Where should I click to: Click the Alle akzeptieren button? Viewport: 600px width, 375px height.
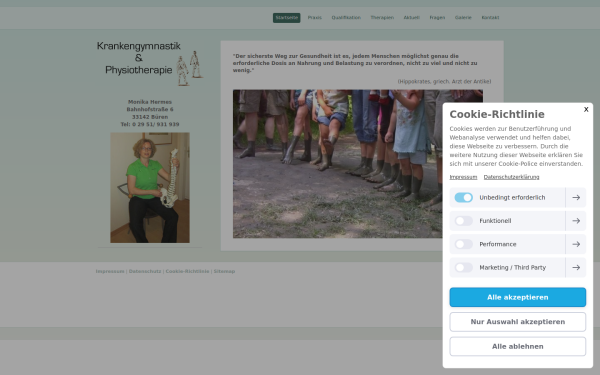pyautogui.click(x=517, y=297)
